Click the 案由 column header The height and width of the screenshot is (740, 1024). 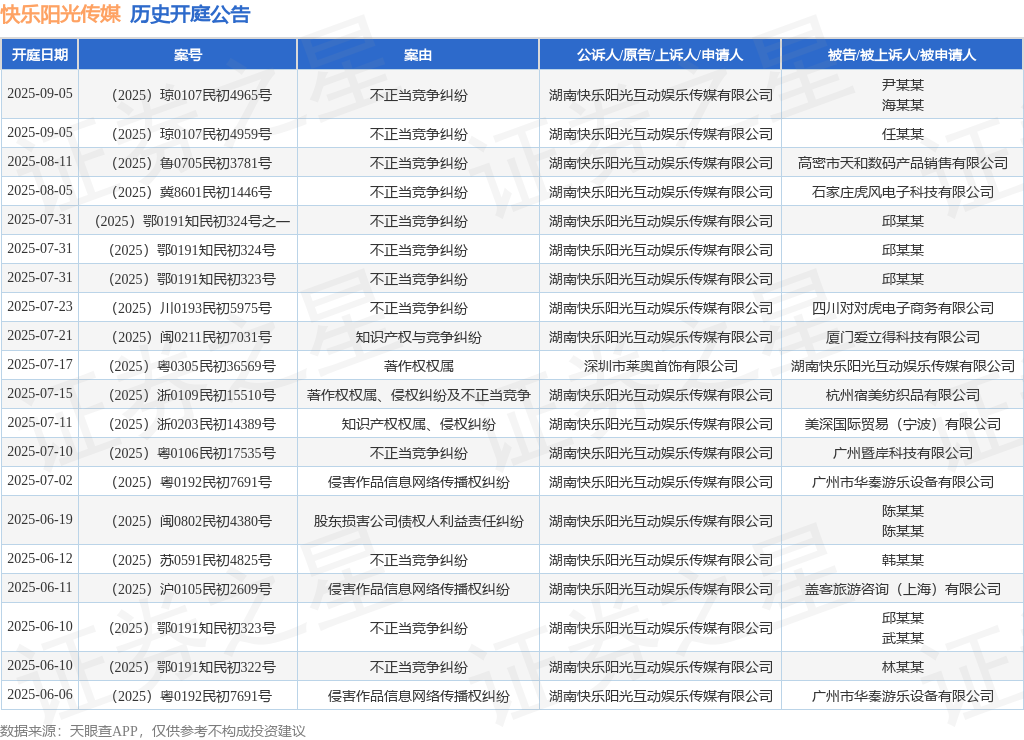point(418,55)
